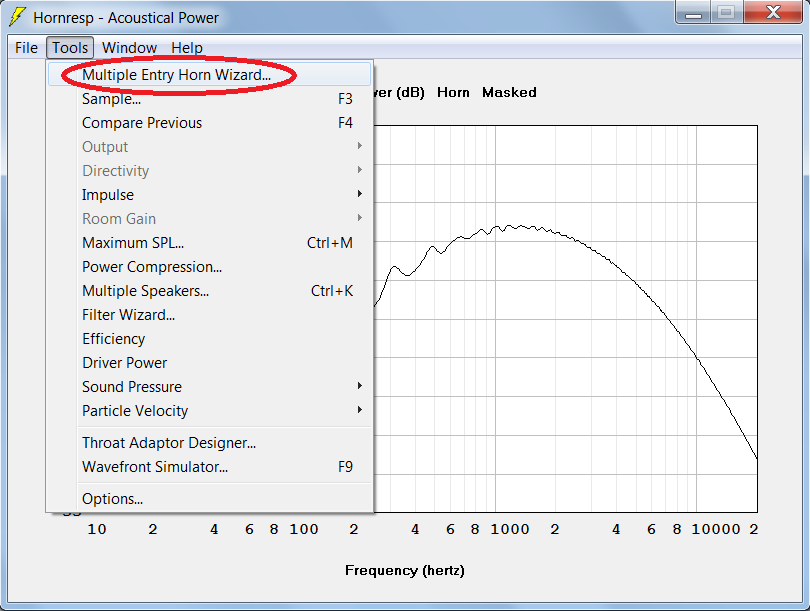The width and height of the screenshot is (810, 611).
Task: Launch the Filter Wizard...
Action: [209, 315]
